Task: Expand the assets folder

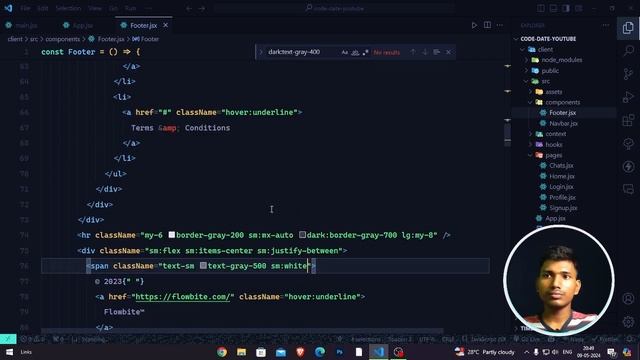Action: (x=531, y=92)
